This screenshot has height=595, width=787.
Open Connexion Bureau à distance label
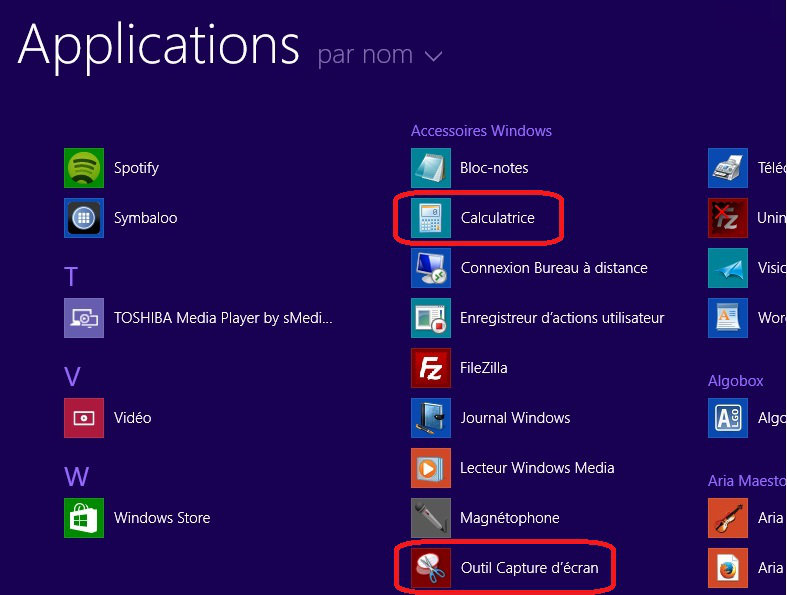pyautogui.click(x=553, y=268)
